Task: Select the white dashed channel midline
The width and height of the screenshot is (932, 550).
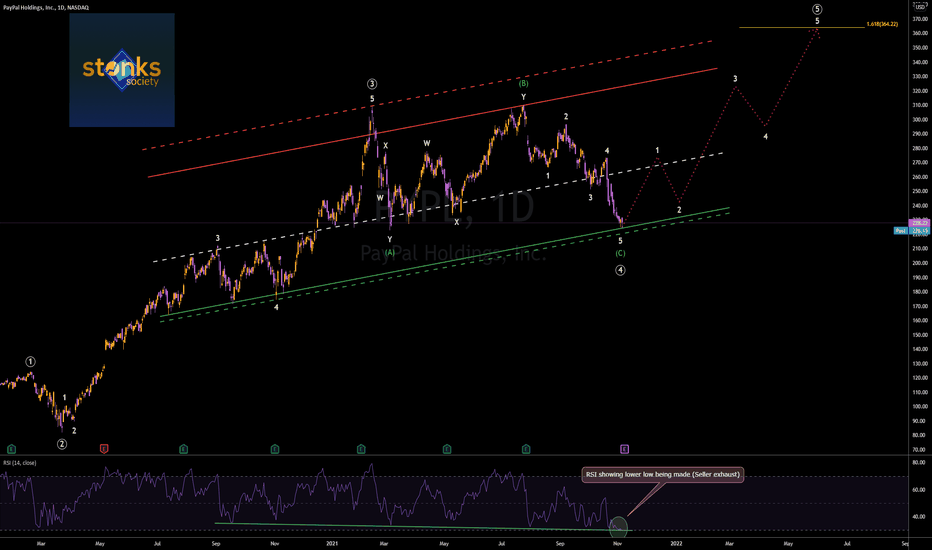Action: pos(438,207)
